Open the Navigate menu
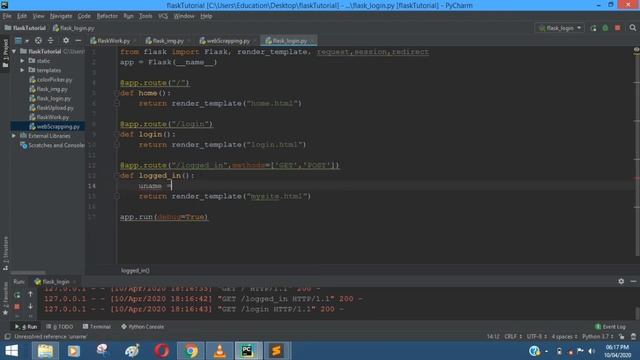This screenshot has height=360, width=640. pyautogui.click(x=61, y=16)
